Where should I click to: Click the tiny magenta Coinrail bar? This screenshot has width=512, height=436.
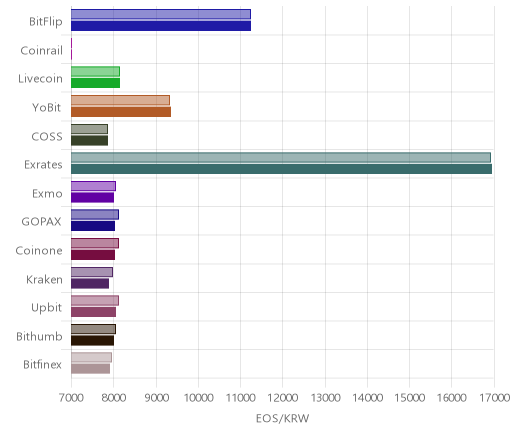coord(71,49)
